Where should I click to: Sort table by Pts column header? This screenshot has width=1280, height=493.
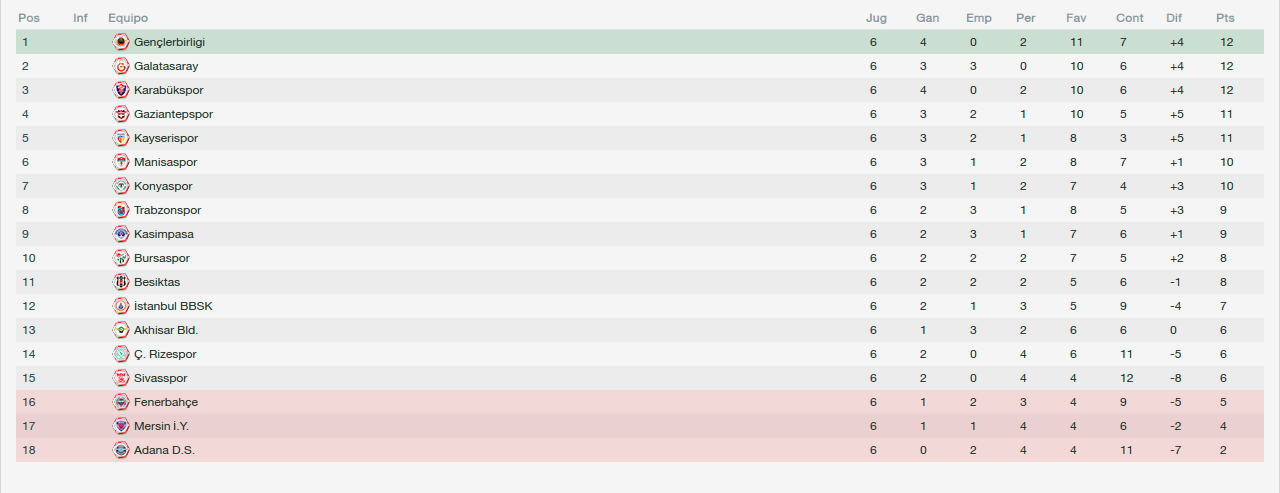[x=1225, y=18]
